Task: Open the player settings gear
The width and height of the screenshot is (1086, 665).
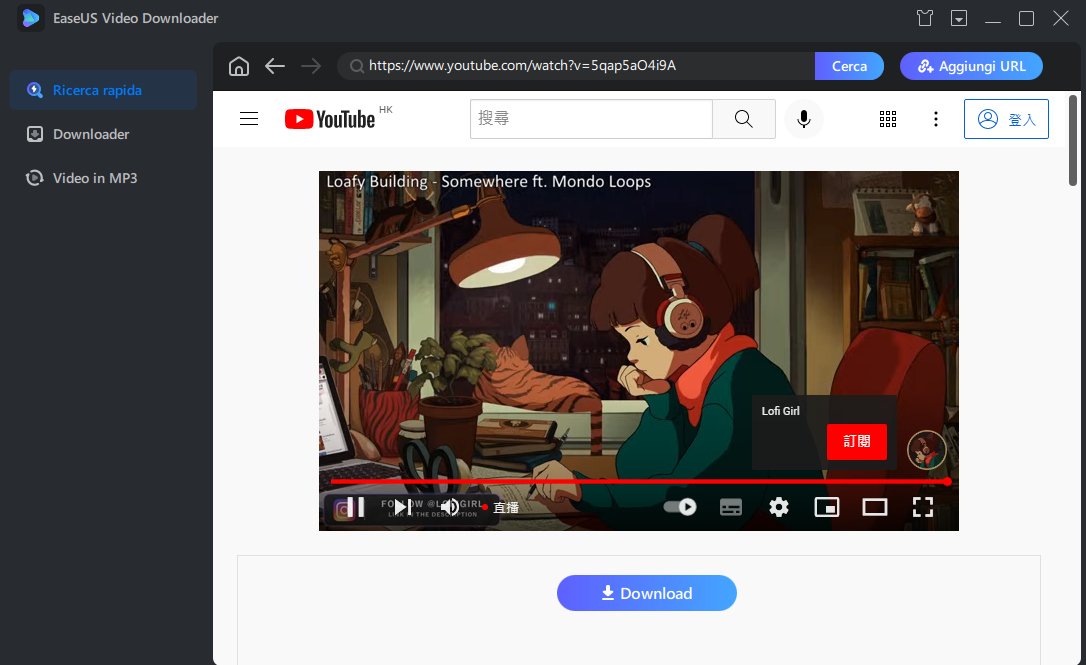Action: [x=779, y=507]
